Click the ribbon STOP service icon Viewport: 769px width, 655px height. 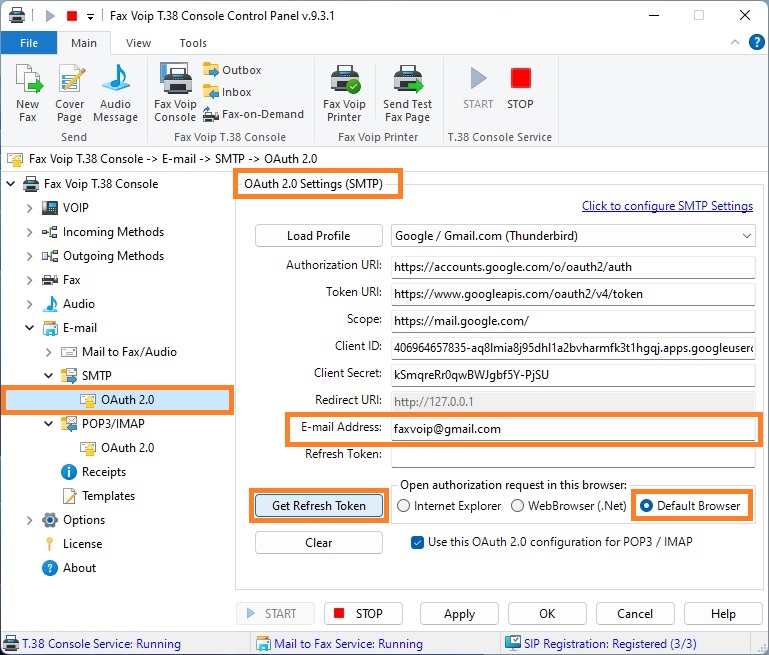click(x=520, y=88)
